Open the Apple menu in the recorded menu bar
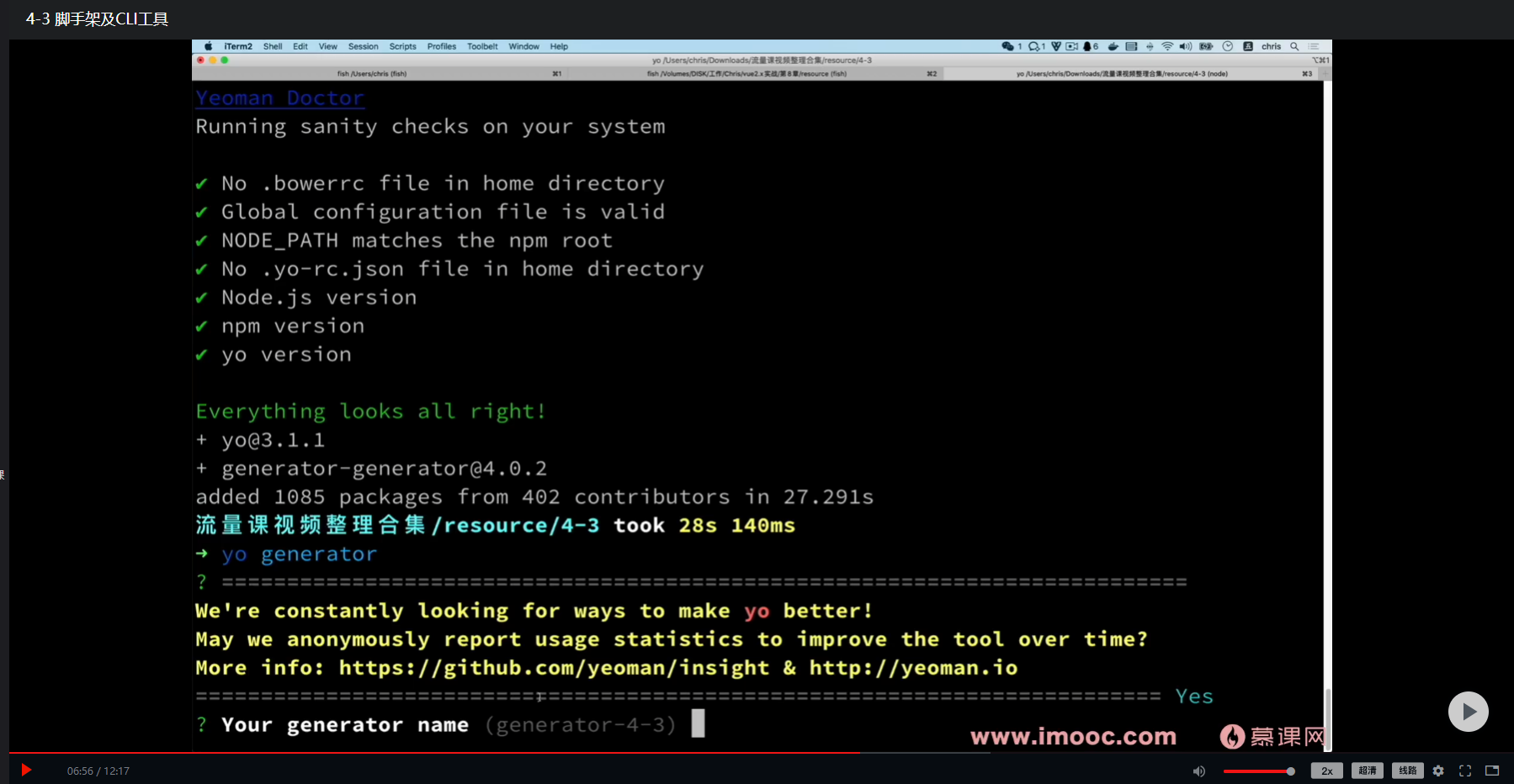1514x784 pixels. coord(208,46)
